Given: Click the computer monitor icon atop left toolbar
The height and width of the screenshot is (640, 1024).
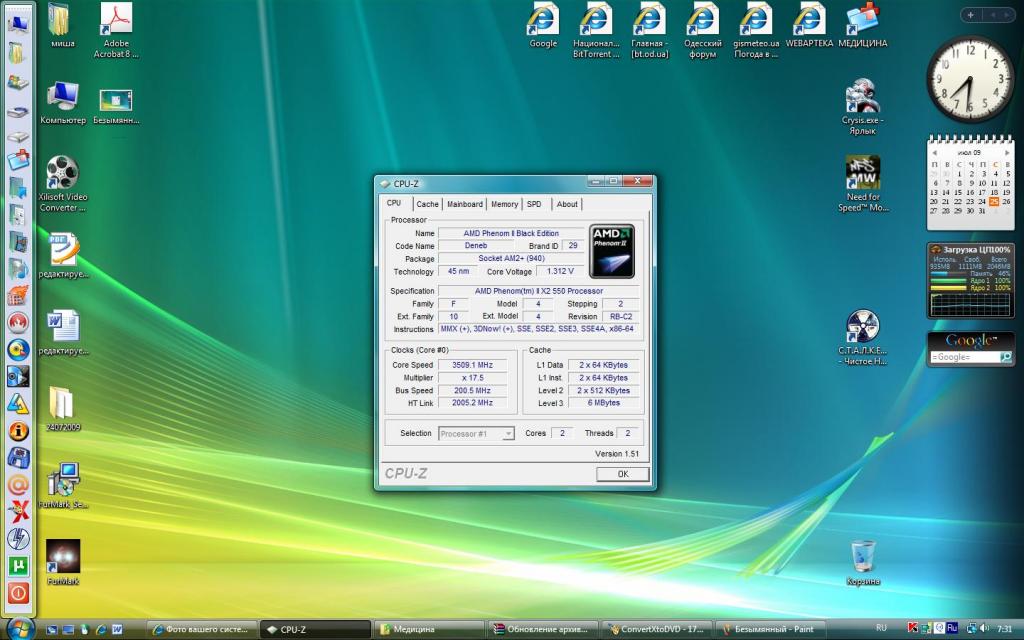Looking at the screenshot, I should tap(18, 24).
